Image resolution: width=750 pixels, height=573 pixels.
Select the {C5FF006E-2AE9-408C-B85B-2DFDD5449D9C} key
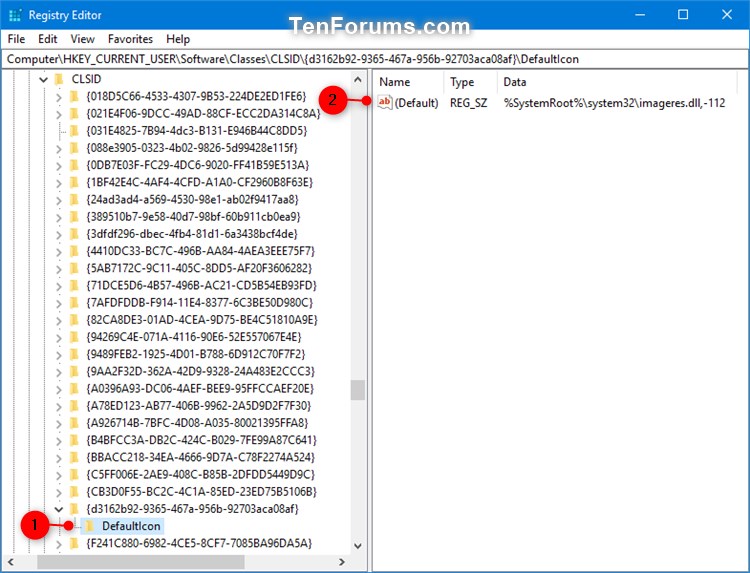[200, 474]
